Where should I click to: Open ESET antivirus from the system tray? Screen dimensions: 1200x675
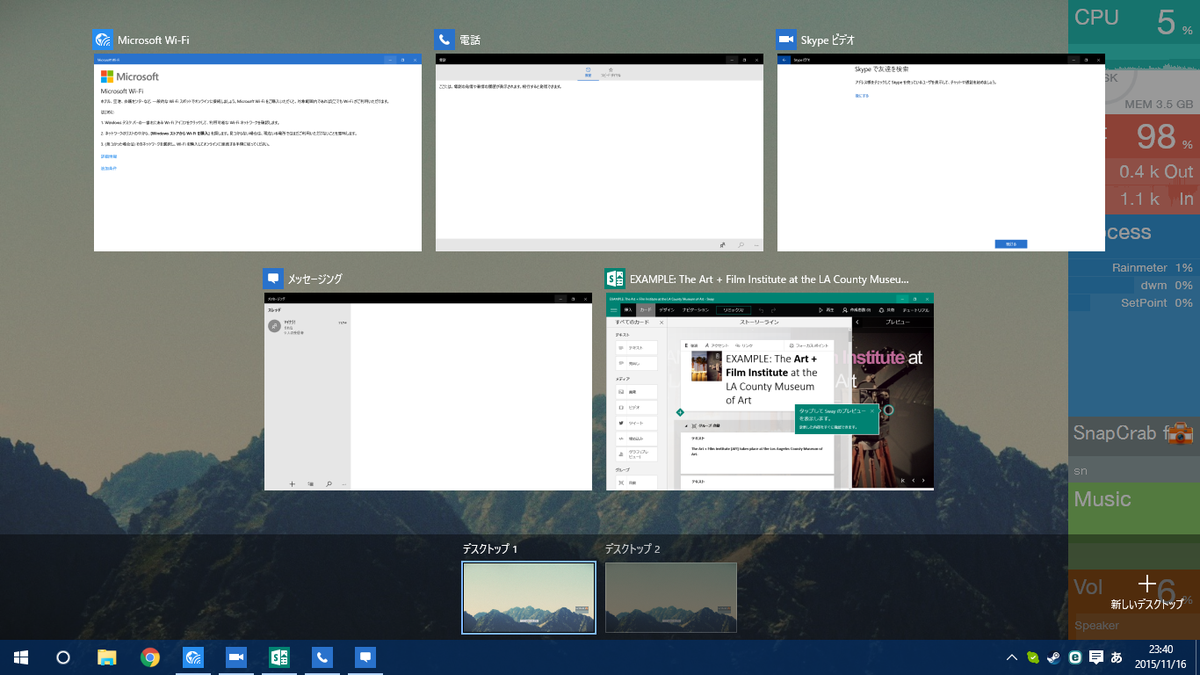tap(1075, 657)
